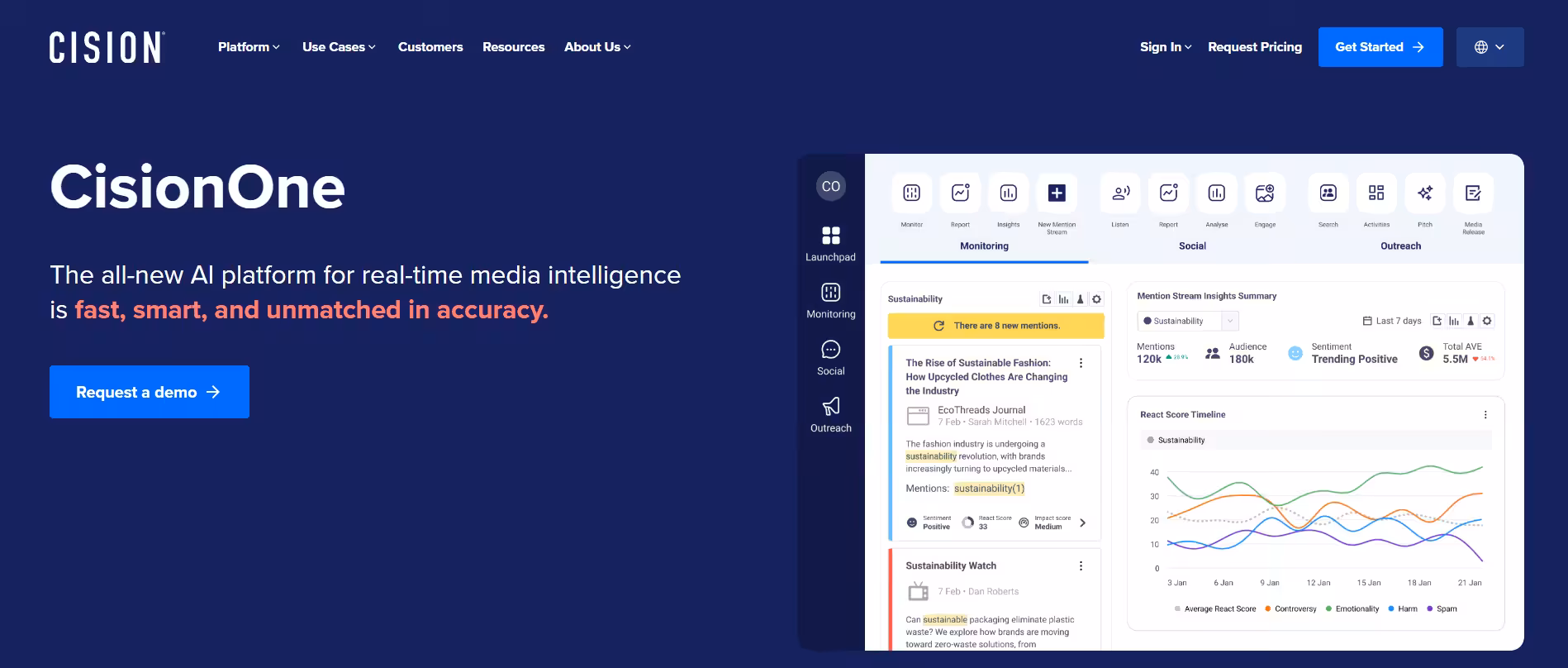This screenshot has width=1568, height=668.
Task: Click the Report icon under Monitoring
Action: click(960, 193)
